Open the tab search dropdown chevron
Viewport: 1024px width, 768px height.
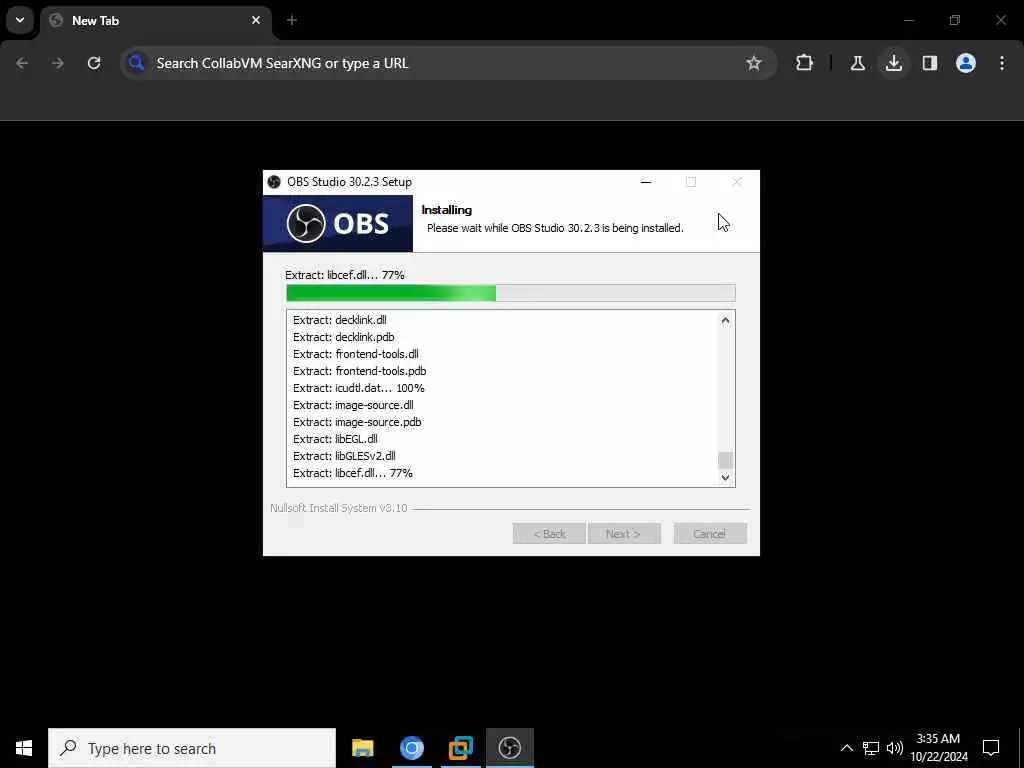click(20, 20)
